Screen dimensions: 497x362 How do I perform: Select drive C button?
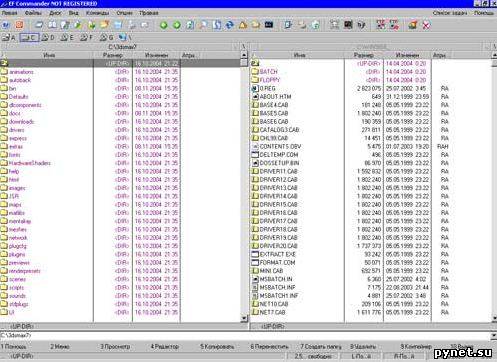29,38
